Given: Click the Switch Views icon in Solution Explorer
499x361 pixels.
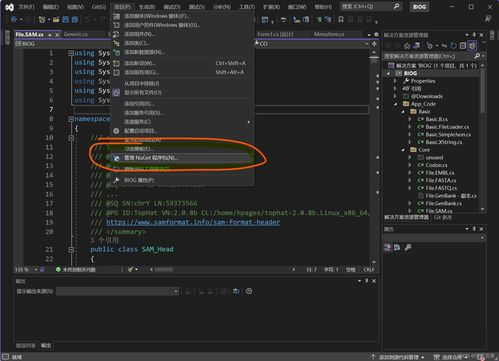Looking at the screenshot, I should pos(417,46).
